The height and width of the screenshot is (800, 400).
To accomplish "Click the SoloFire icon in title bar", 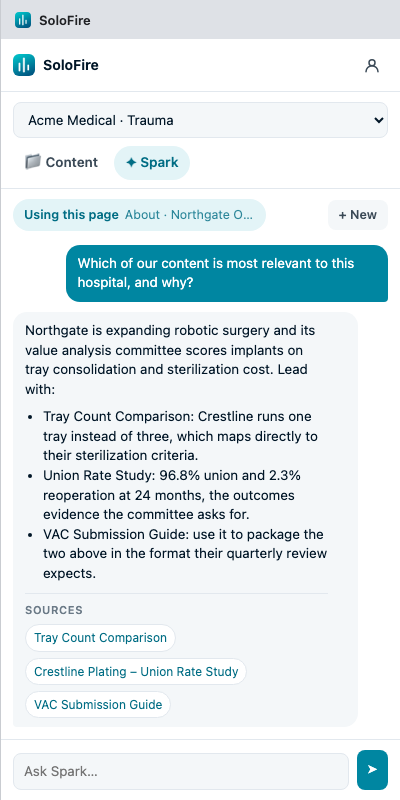I will (x=23, y=20).
